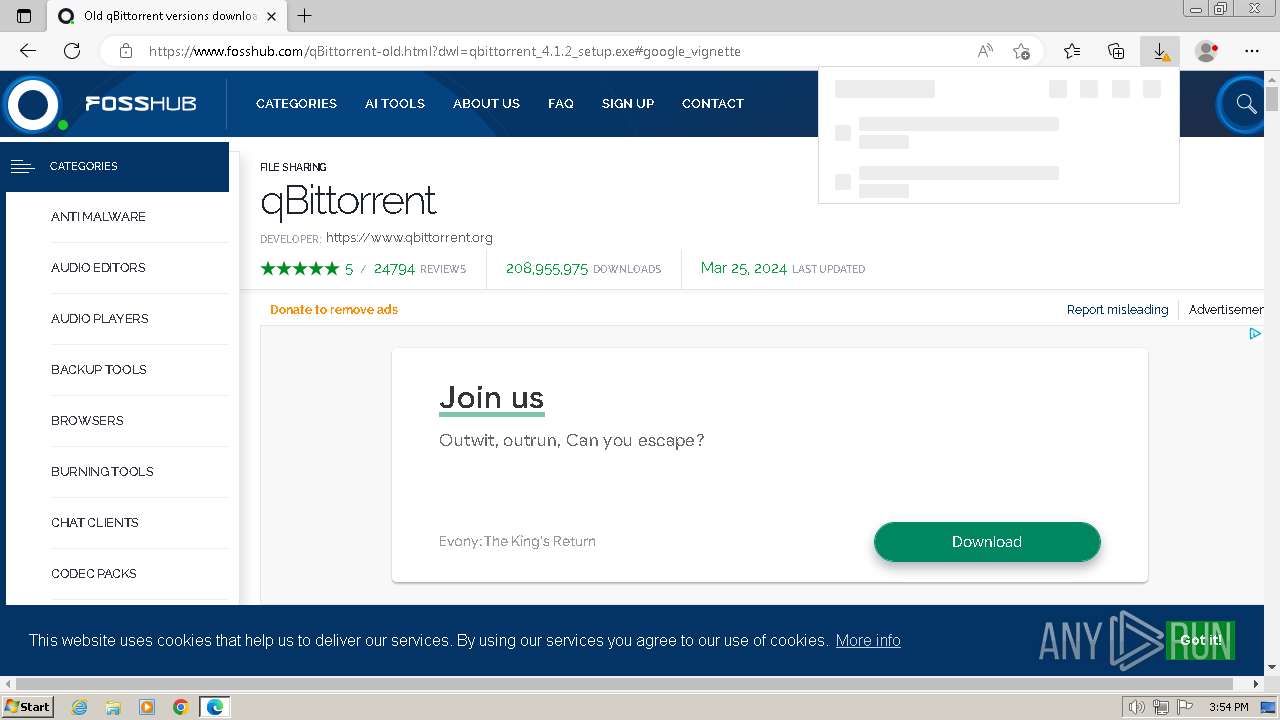Open More info about cookies
Viewport: 1280px width, 720px height.
pos(868,640)
